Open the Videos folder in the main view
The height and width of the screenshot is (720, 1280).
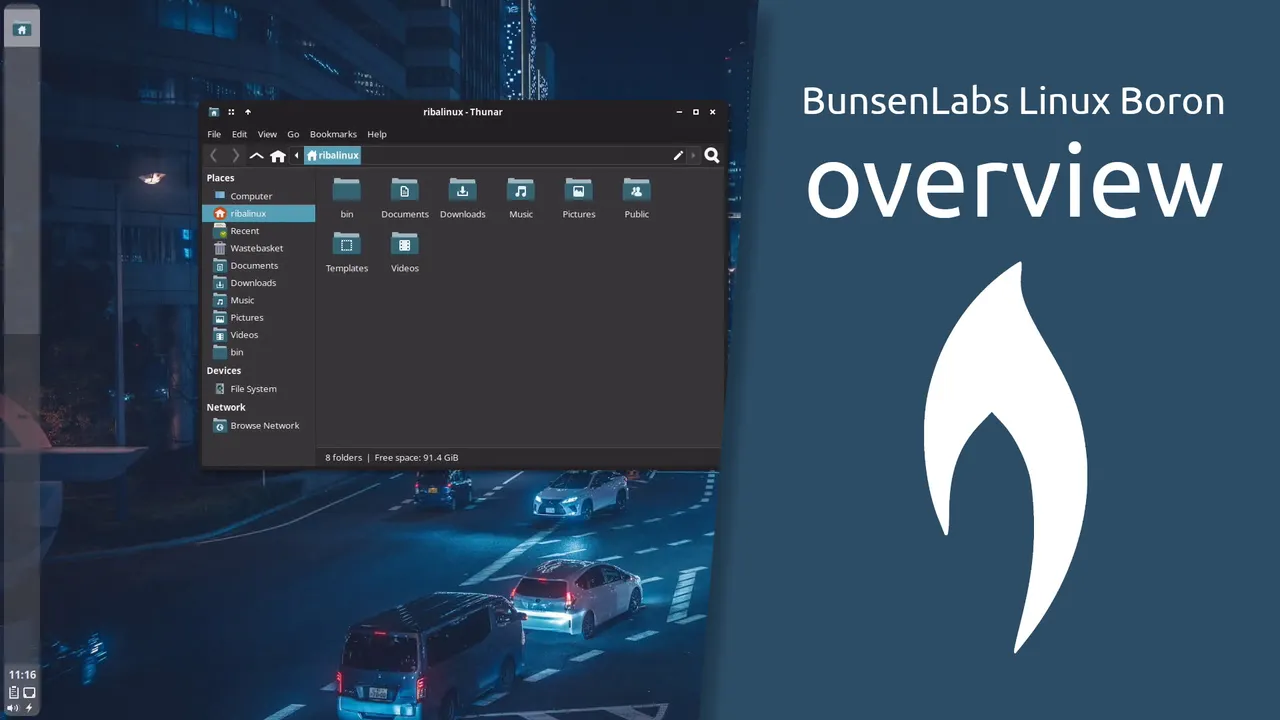(405, 252)
